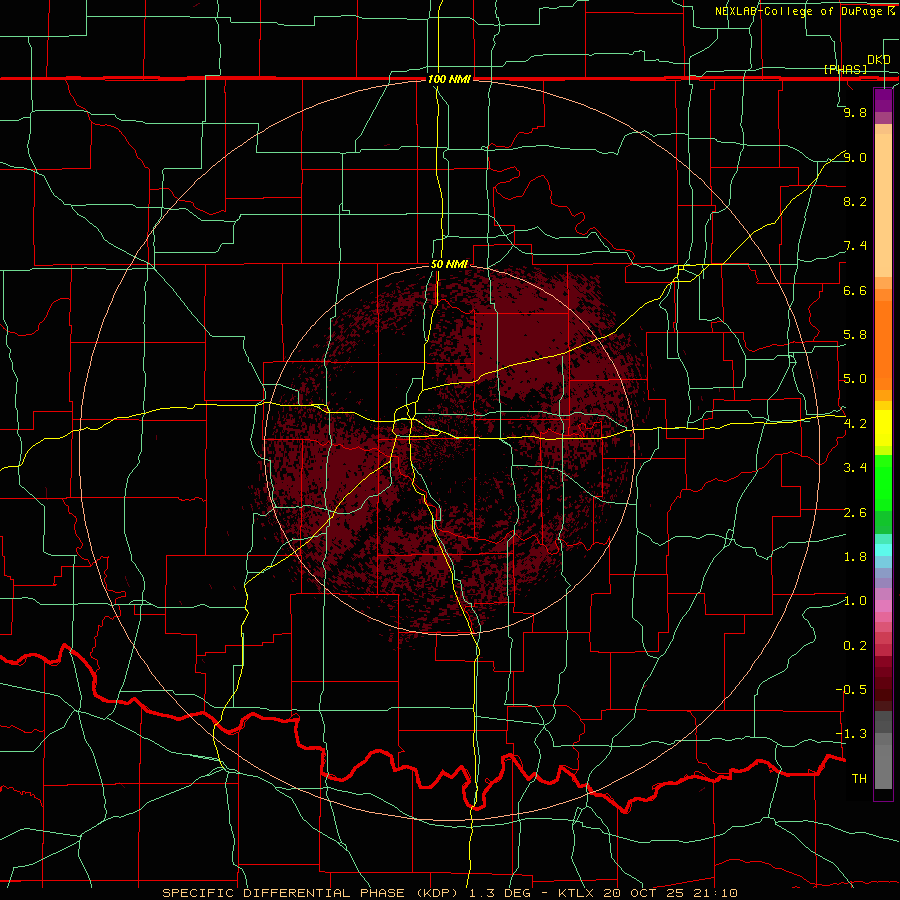This screenshot has height=900, width=900.
Task: Click the -1.3 scale value
Action: (851, 734)
